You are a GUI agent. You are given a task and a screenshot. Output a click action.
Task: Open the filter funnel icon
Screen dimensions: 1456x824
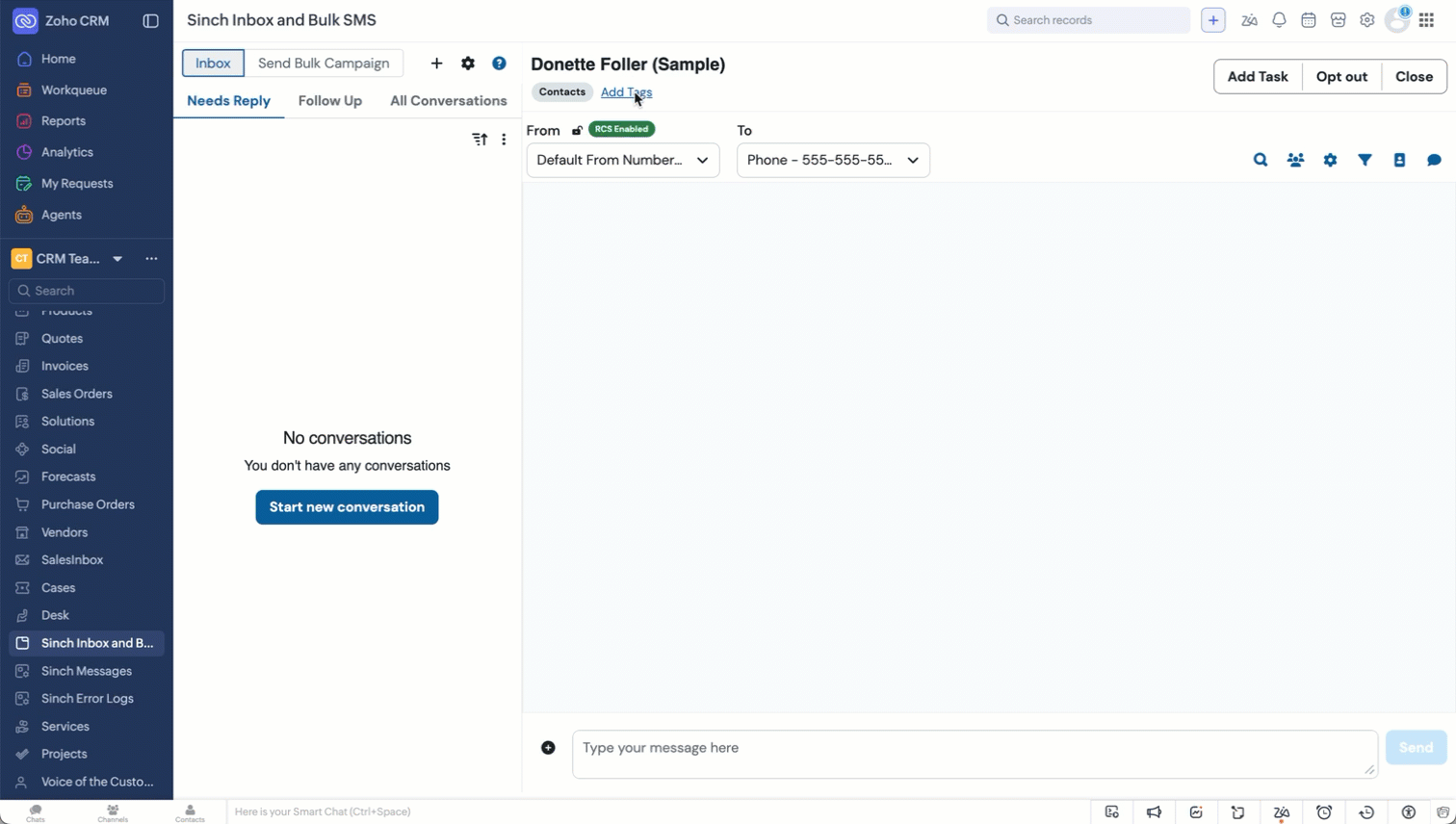pos(1365,160)
